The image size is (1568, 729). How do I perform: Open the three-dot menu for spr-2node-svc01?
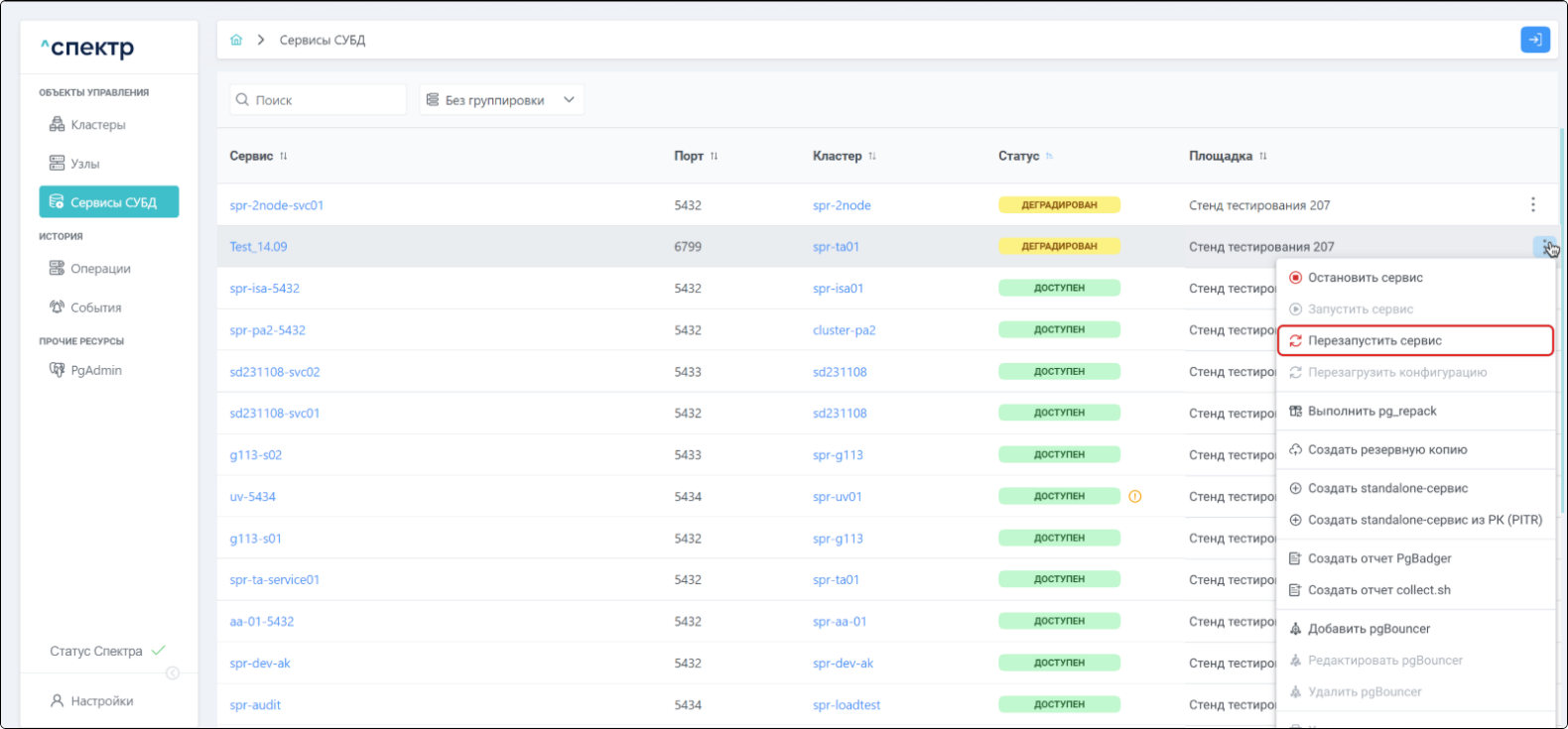1532,204
